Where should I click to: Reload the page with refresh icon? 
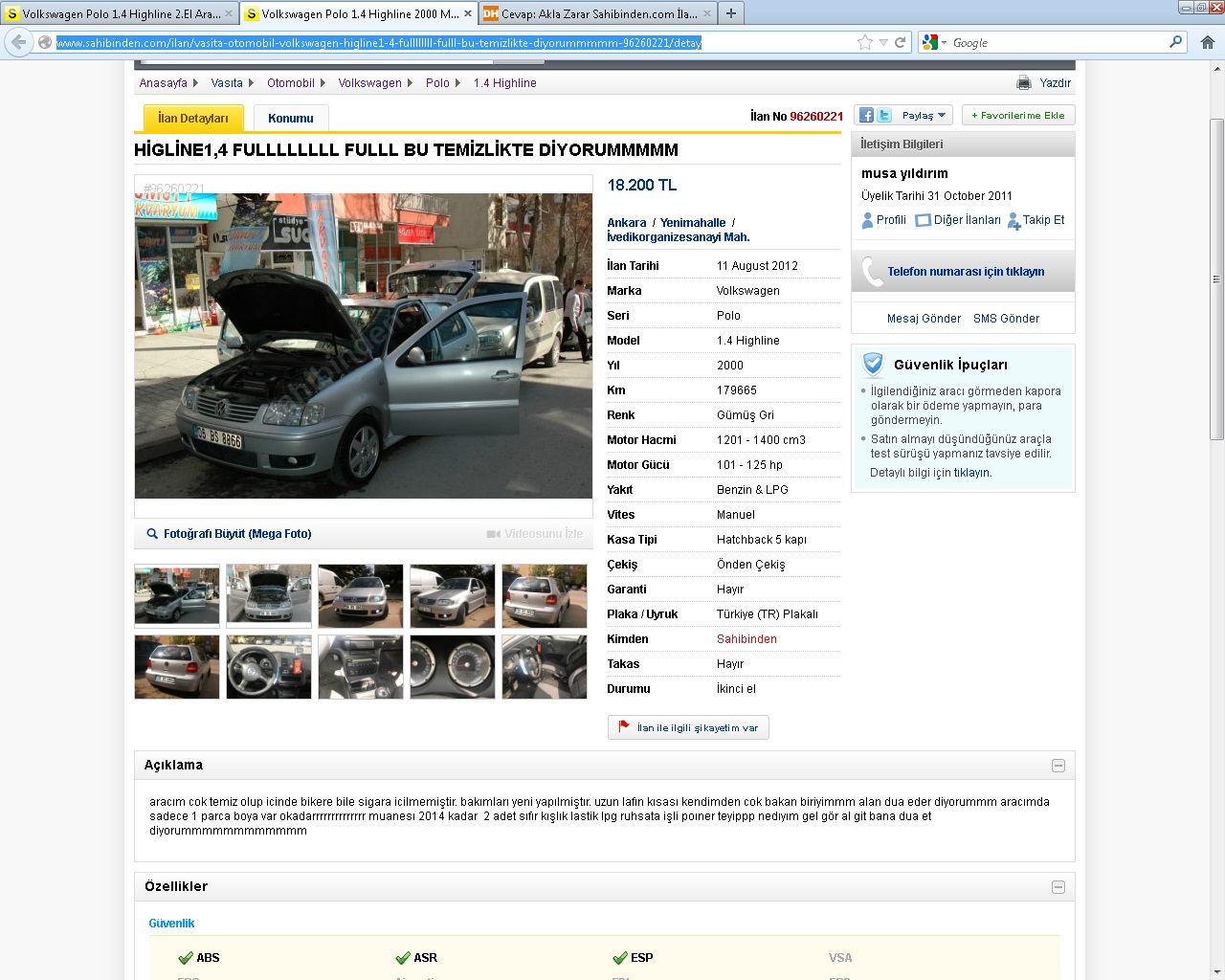900,42
